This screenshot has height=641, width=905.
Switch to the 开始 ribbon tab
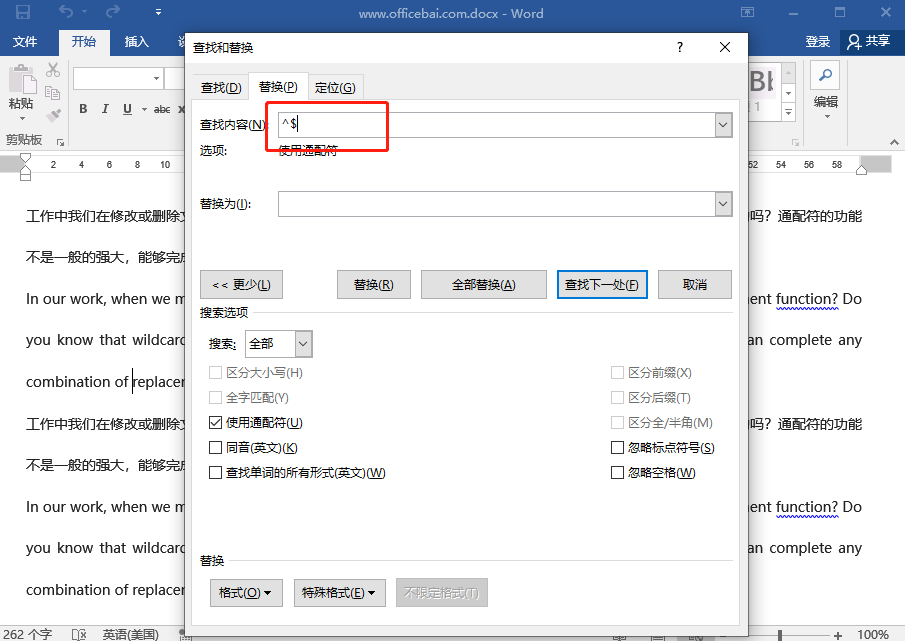point(84,42)
